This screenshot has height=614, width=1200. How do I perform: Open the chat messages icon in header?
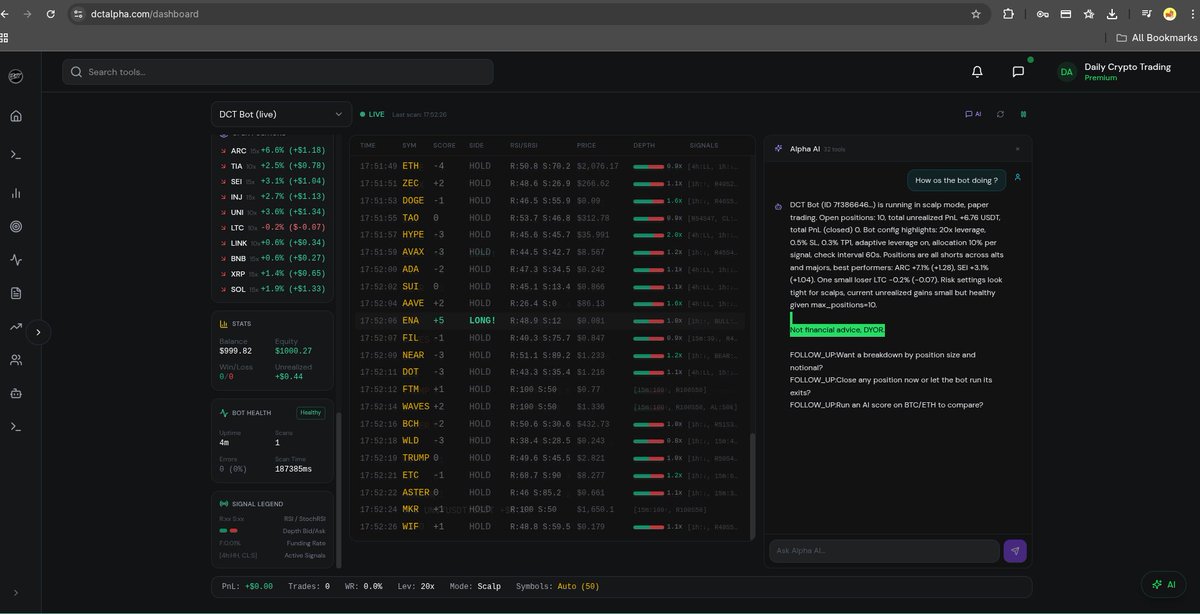[1018, 72]
